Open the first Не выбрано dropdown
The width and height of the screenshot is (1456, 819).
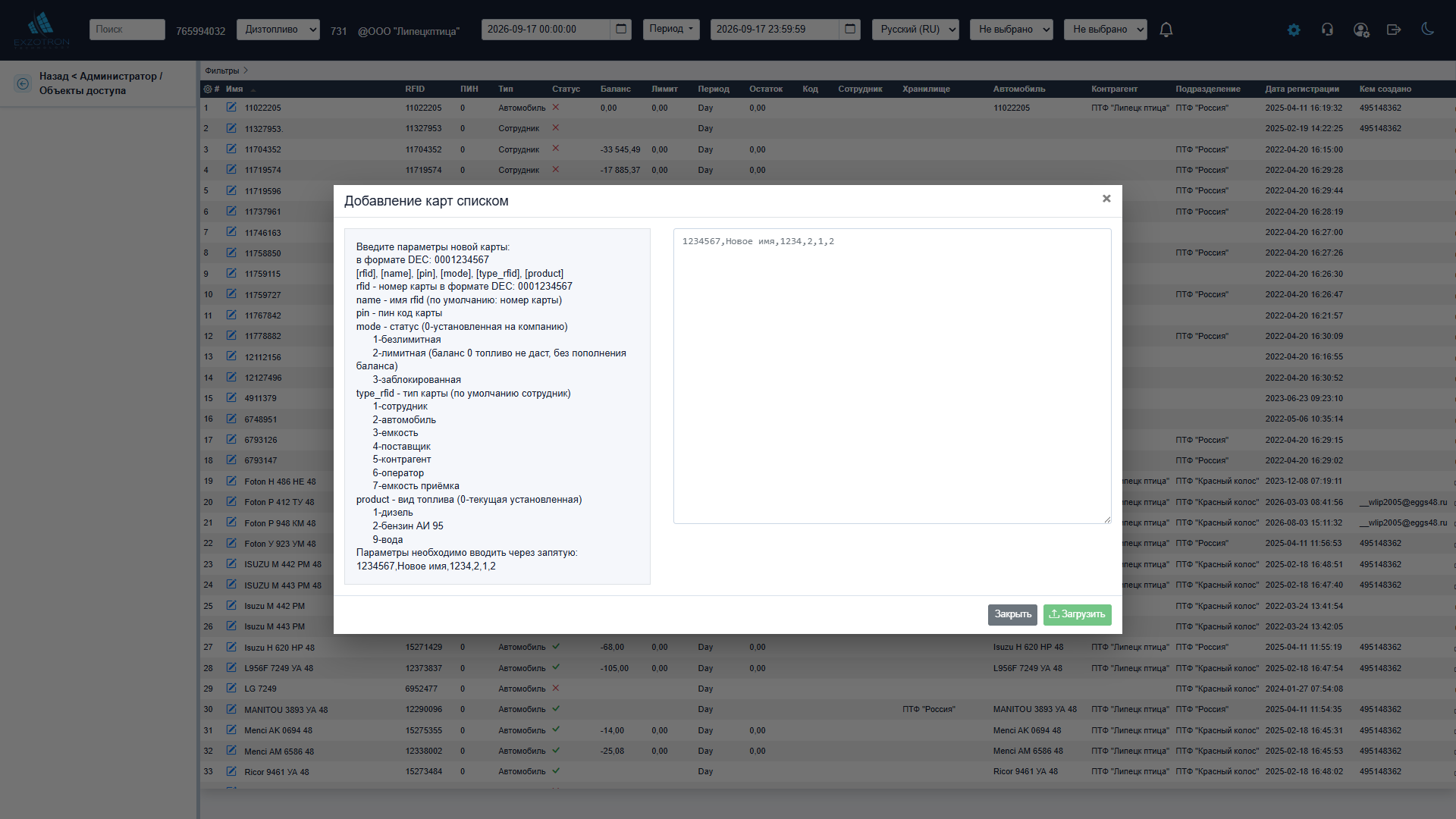point(1012,30)
